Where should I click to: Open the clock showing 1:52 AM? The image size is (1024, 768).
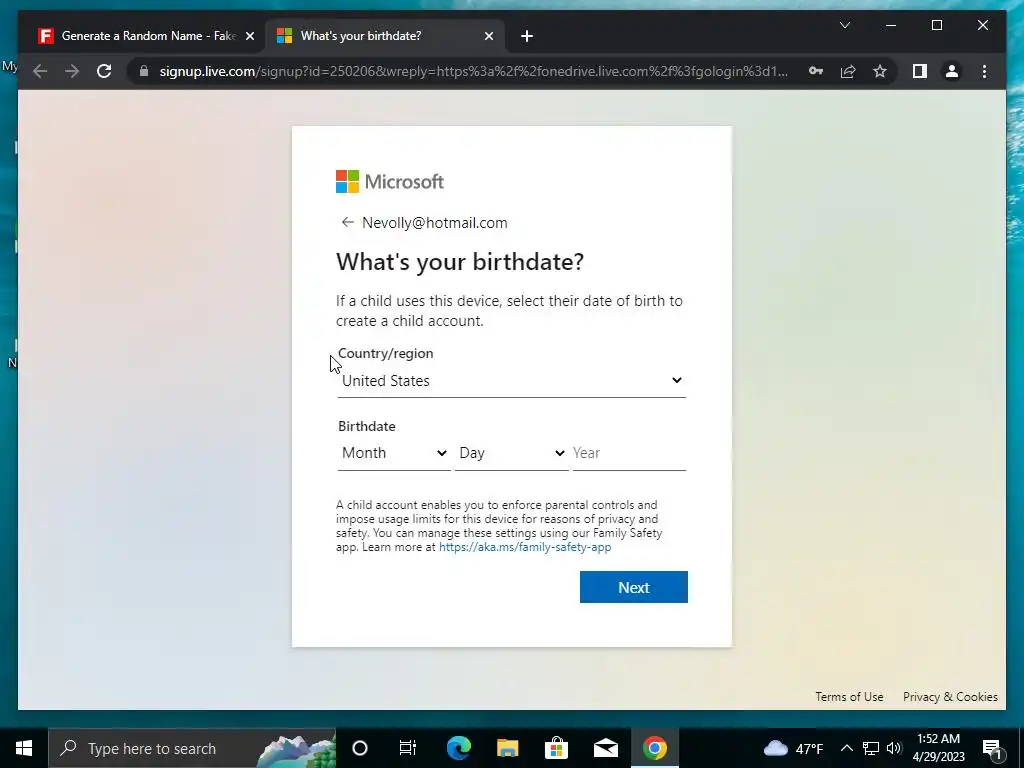[x=938, y=748]
